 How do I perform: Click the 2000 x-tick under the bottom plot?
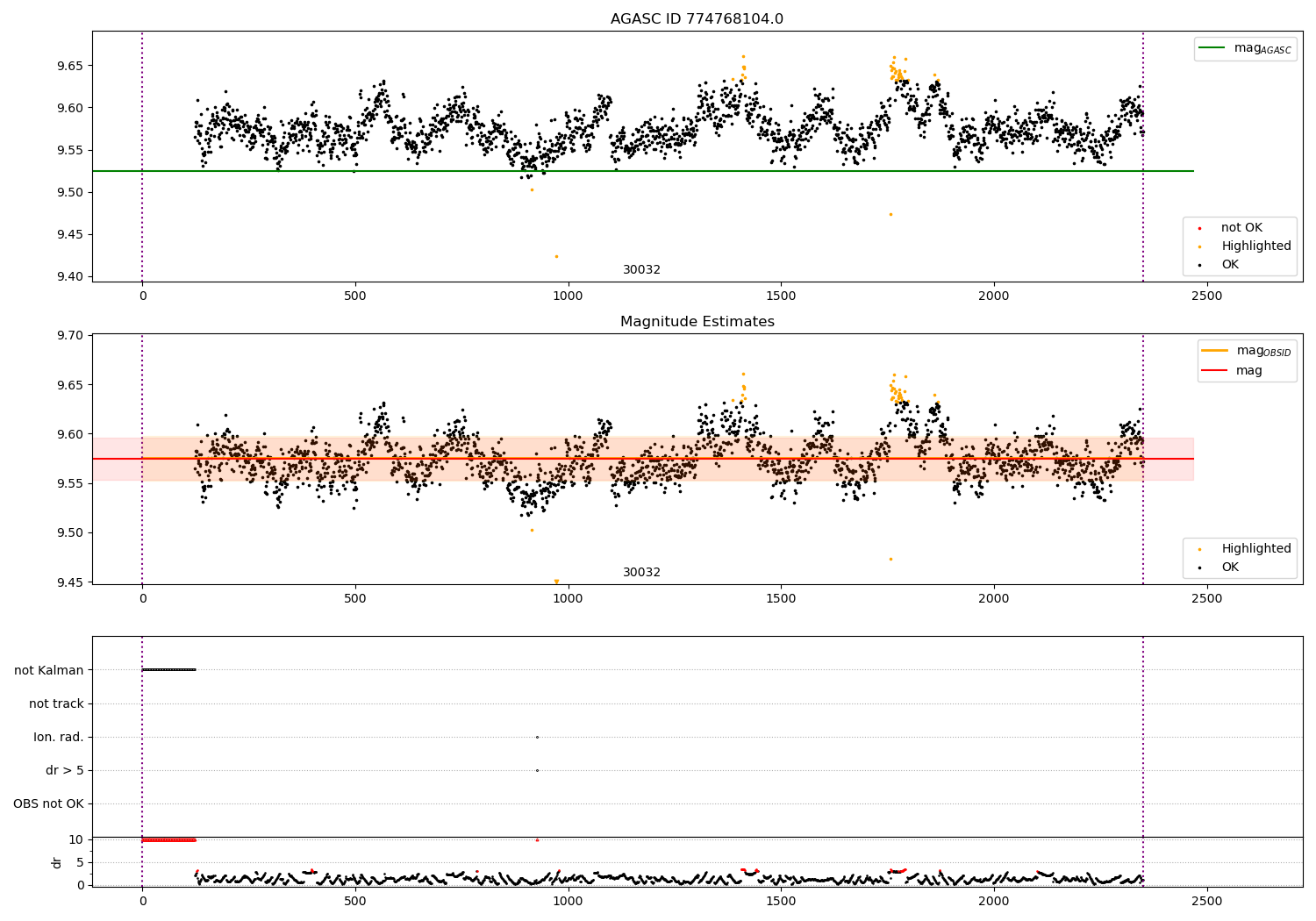click(x=993, y=901)
